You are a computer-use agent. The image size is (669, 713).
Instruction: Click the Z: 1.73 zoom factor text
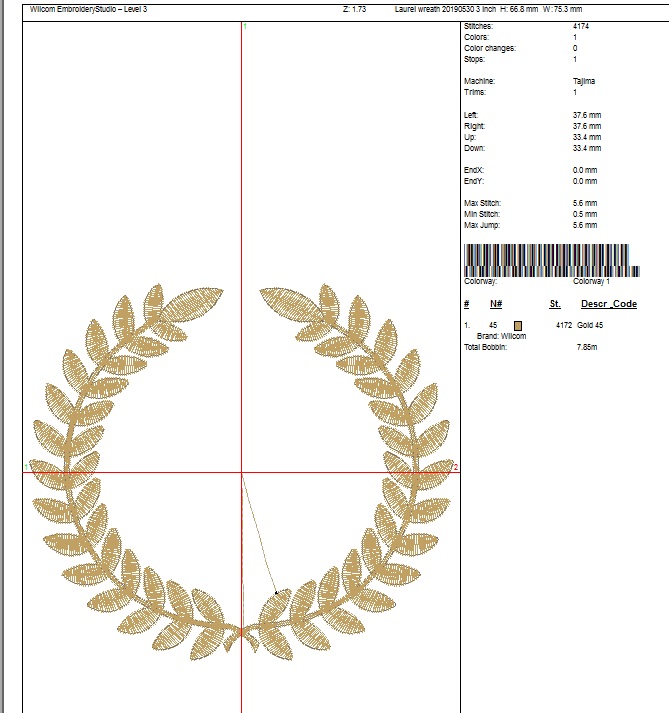(x=354, y=7)
